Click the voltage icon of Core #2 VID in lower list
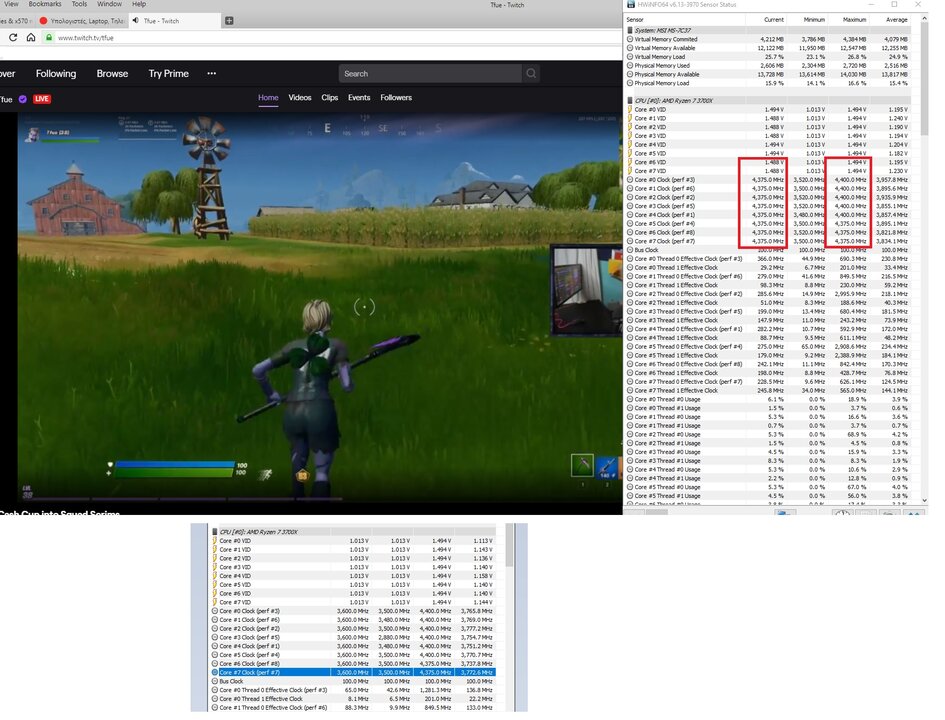945x720 pixels. [215, 559]
